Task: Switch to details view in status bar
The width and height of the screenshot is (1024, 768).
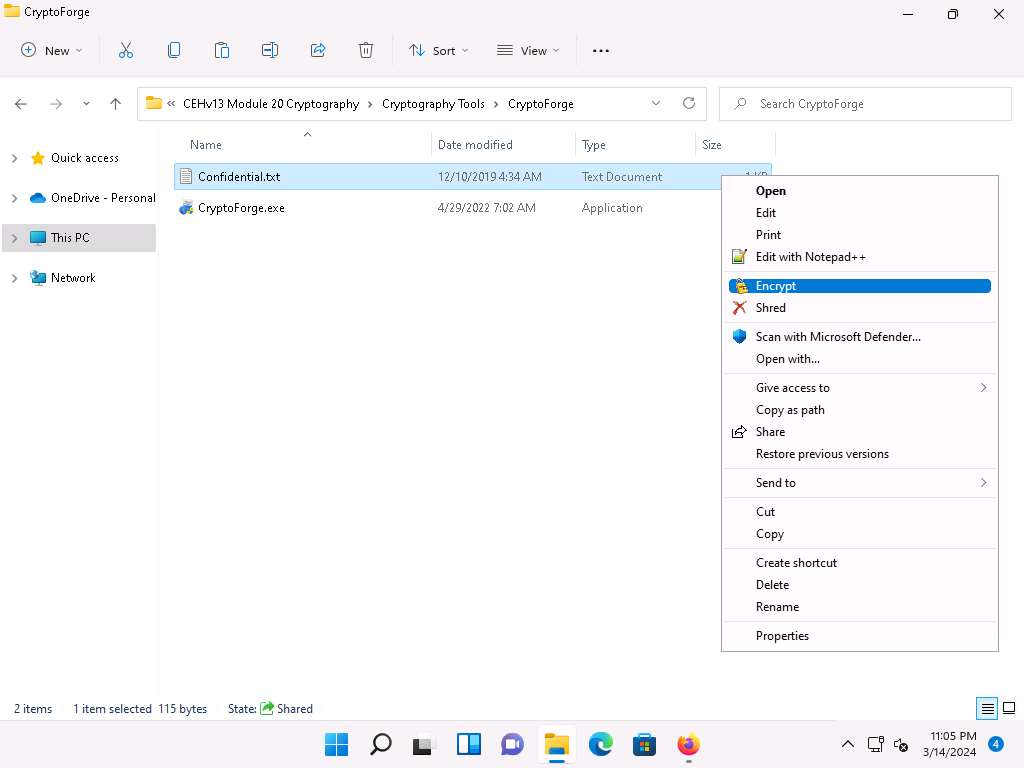Action: pos(987,709)
